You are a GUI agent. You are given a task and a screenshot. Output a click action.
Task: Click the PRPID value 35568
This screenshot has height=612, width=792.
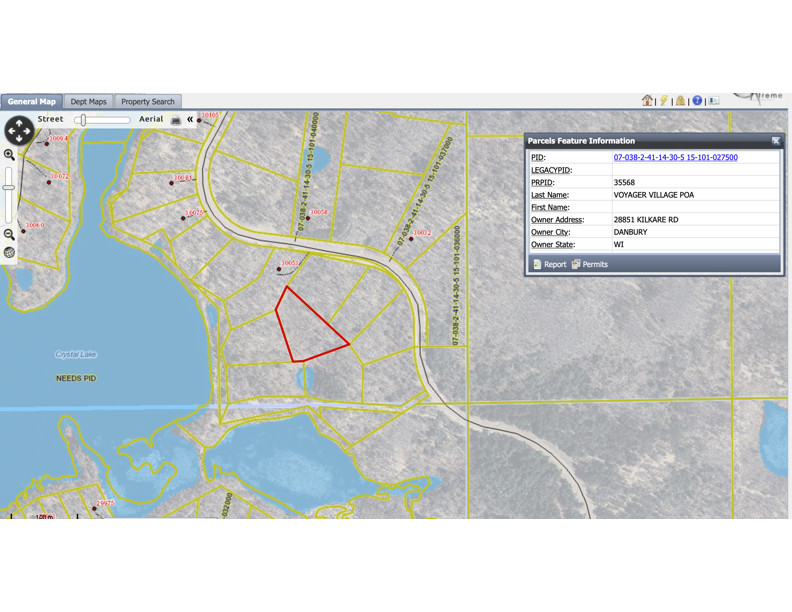click(x=624, y=182)
